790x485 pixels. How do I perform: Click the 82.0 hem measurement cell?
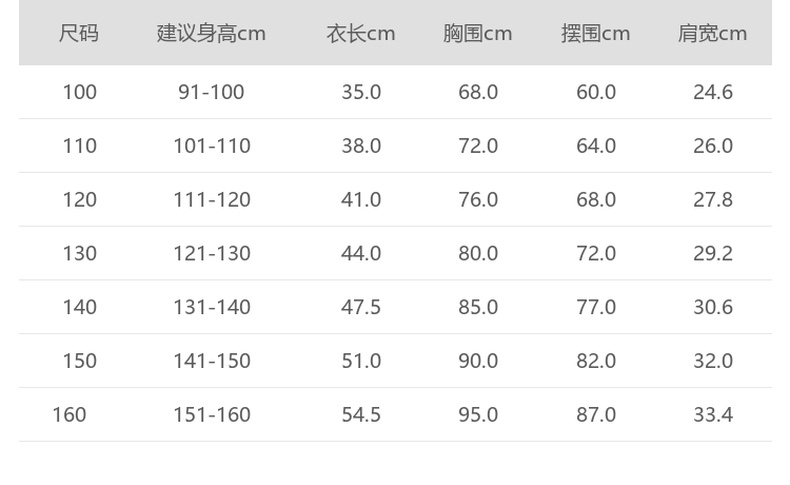click(596, 361)
